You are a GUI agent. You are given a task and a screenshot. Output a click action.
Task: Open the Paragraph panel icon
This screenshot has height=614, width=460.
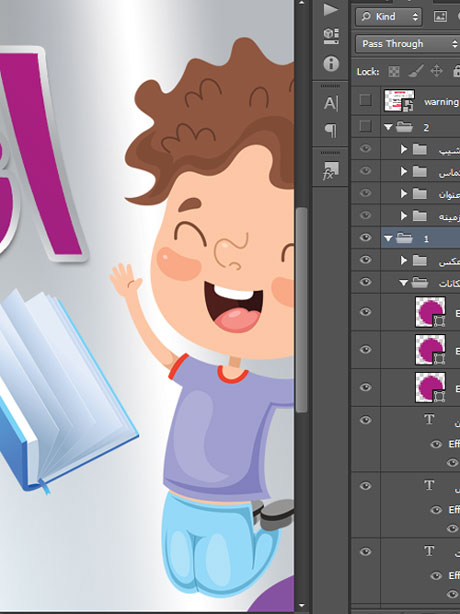click(331, 130)
